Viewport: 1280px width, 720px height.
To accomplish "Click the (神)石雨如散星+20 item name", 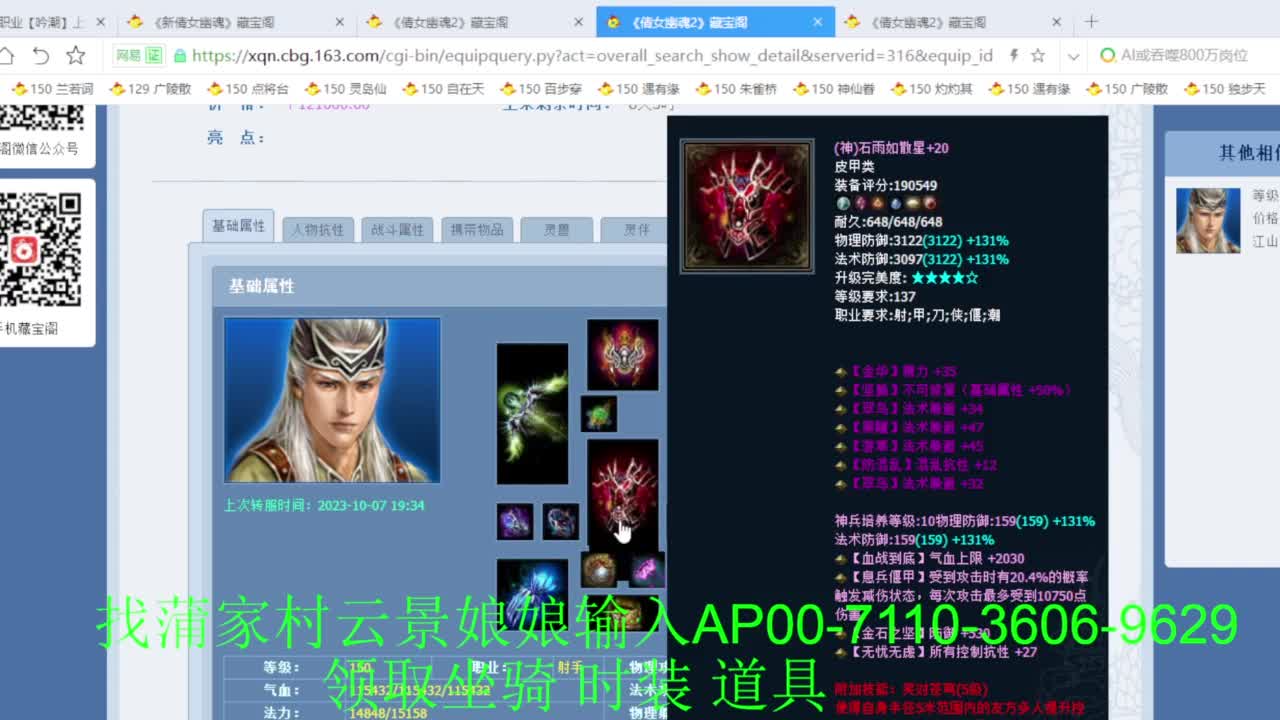I will click(892, 148).
